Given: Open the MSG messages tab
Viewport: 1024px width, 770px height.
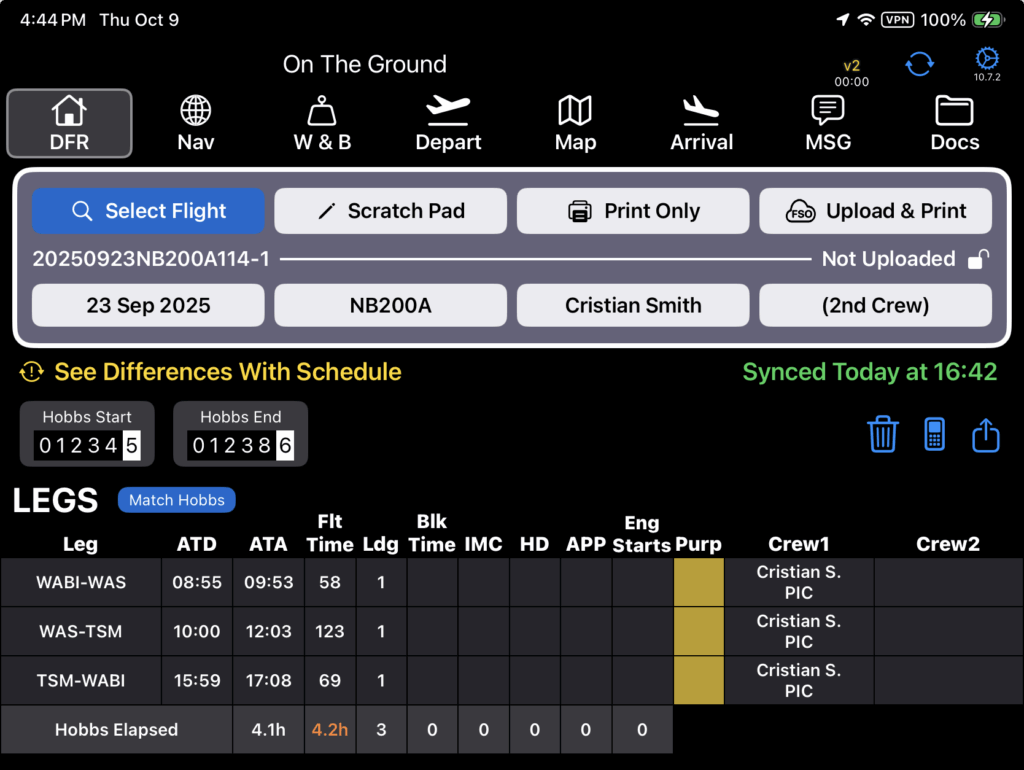Looking at the screenshot, I should click(828, 124).
